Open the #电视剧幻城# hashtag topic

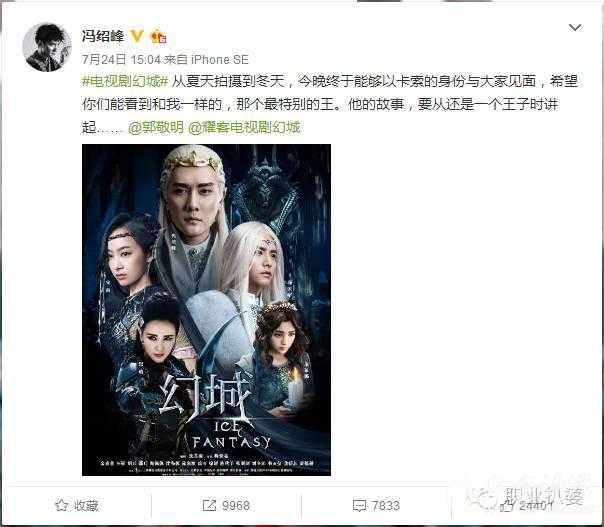tap(125, 82)
